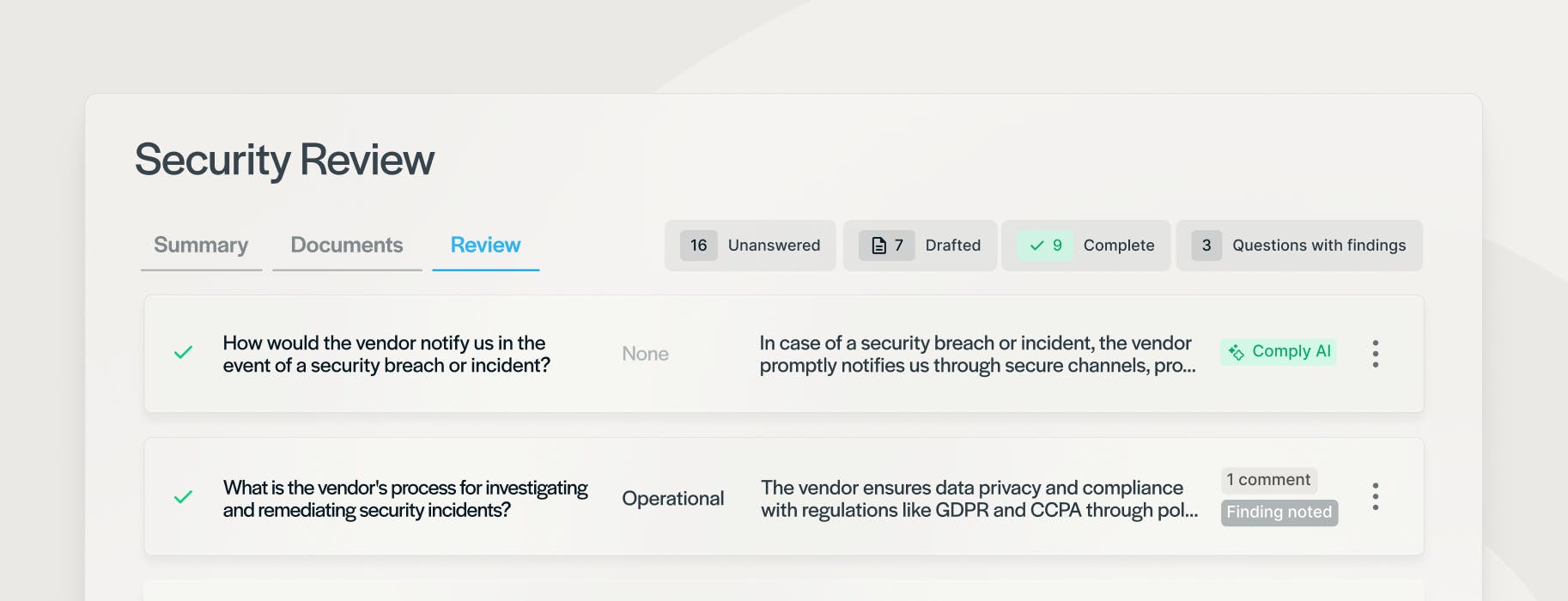The height and width of the screenshot is (601, 1568).
Task: Click the Comply AI badge
Action: [1279, 352]
